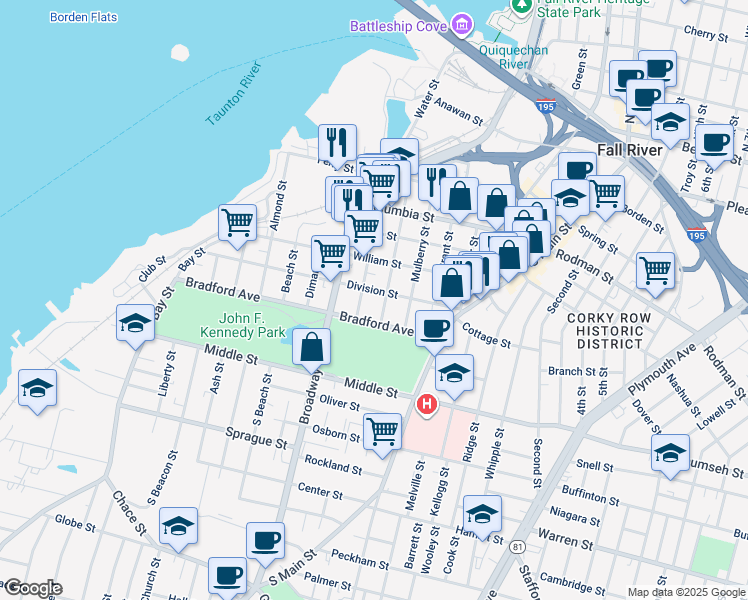Select the Anawan St street label
Screen dimensions: 748x600
pyautogui.click(x=458, y=112)
